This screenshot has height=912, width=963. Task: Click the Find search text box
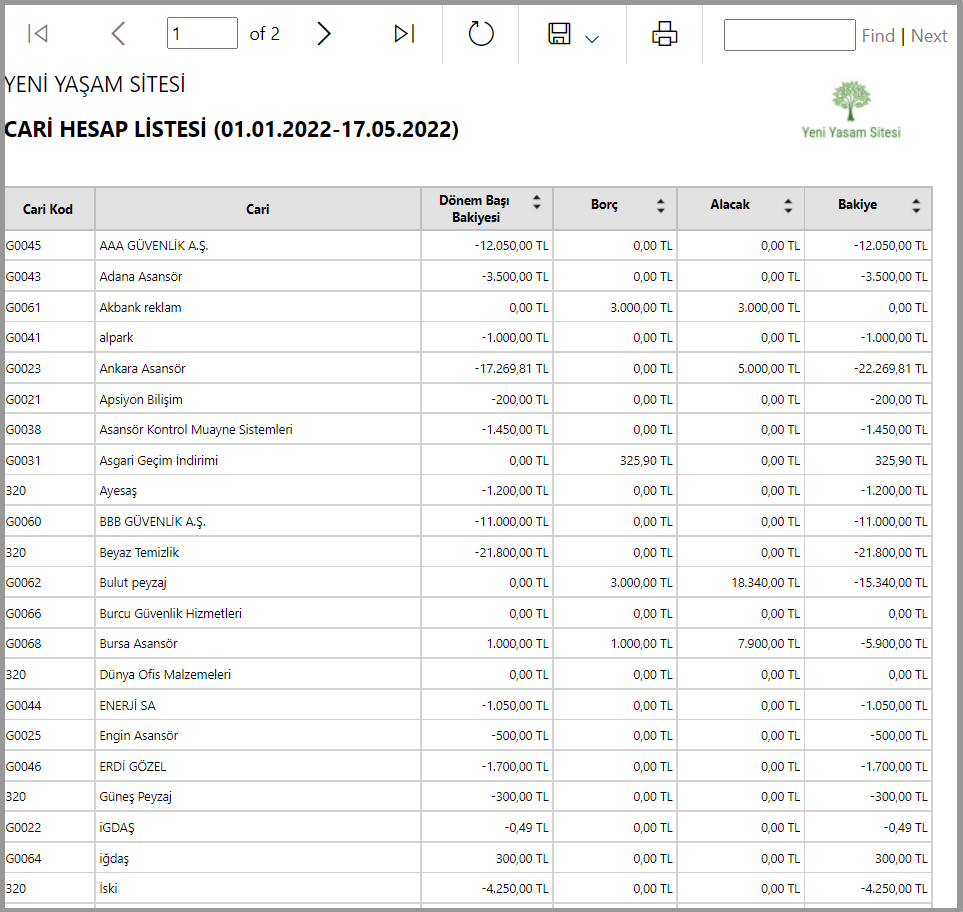coord(789,35)
